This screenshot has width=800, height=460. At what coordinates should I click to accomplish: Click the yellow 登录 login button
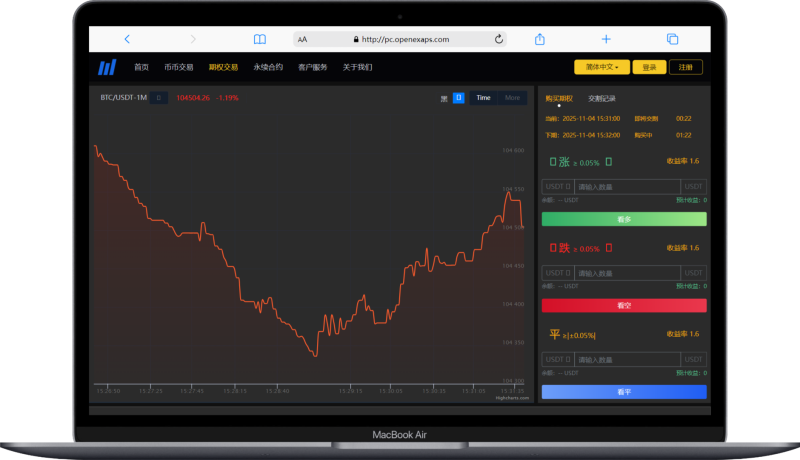(x=649, y=67)
